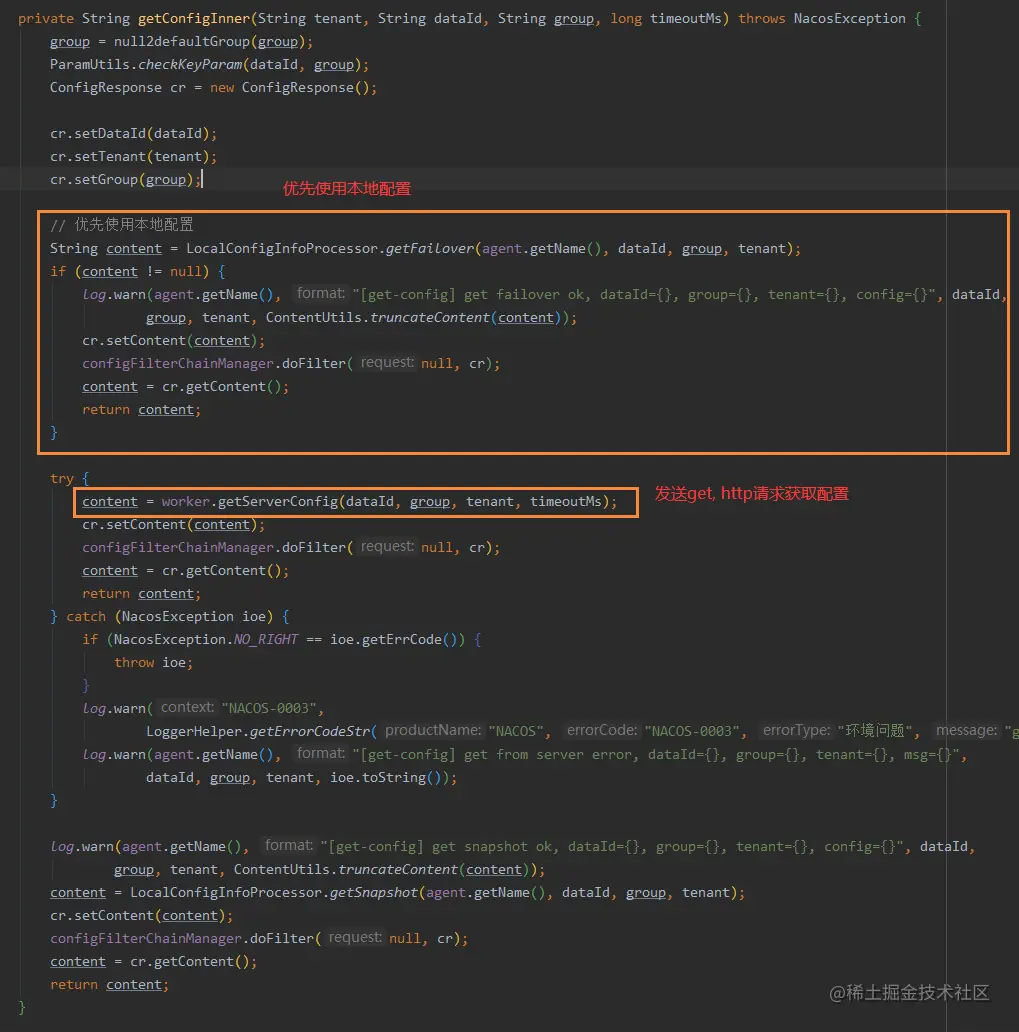The image size is (1019, 1032).
Task: Click the 'new' keyword before ConfigResponse()
Action: click(x=222, y=88)
